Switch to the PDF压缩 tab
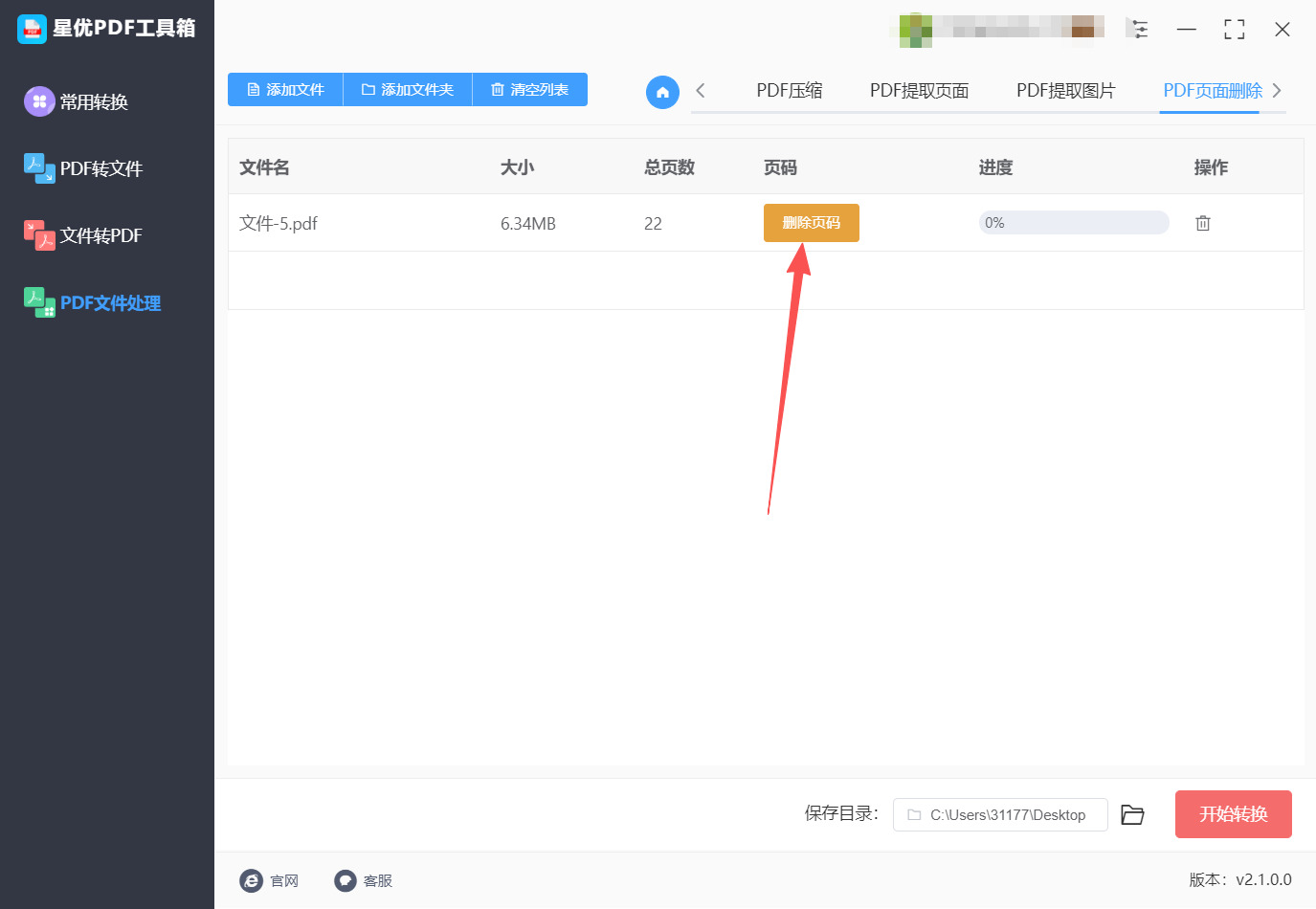This screenshot has width=1316, height=909. (x=790, y=91)
